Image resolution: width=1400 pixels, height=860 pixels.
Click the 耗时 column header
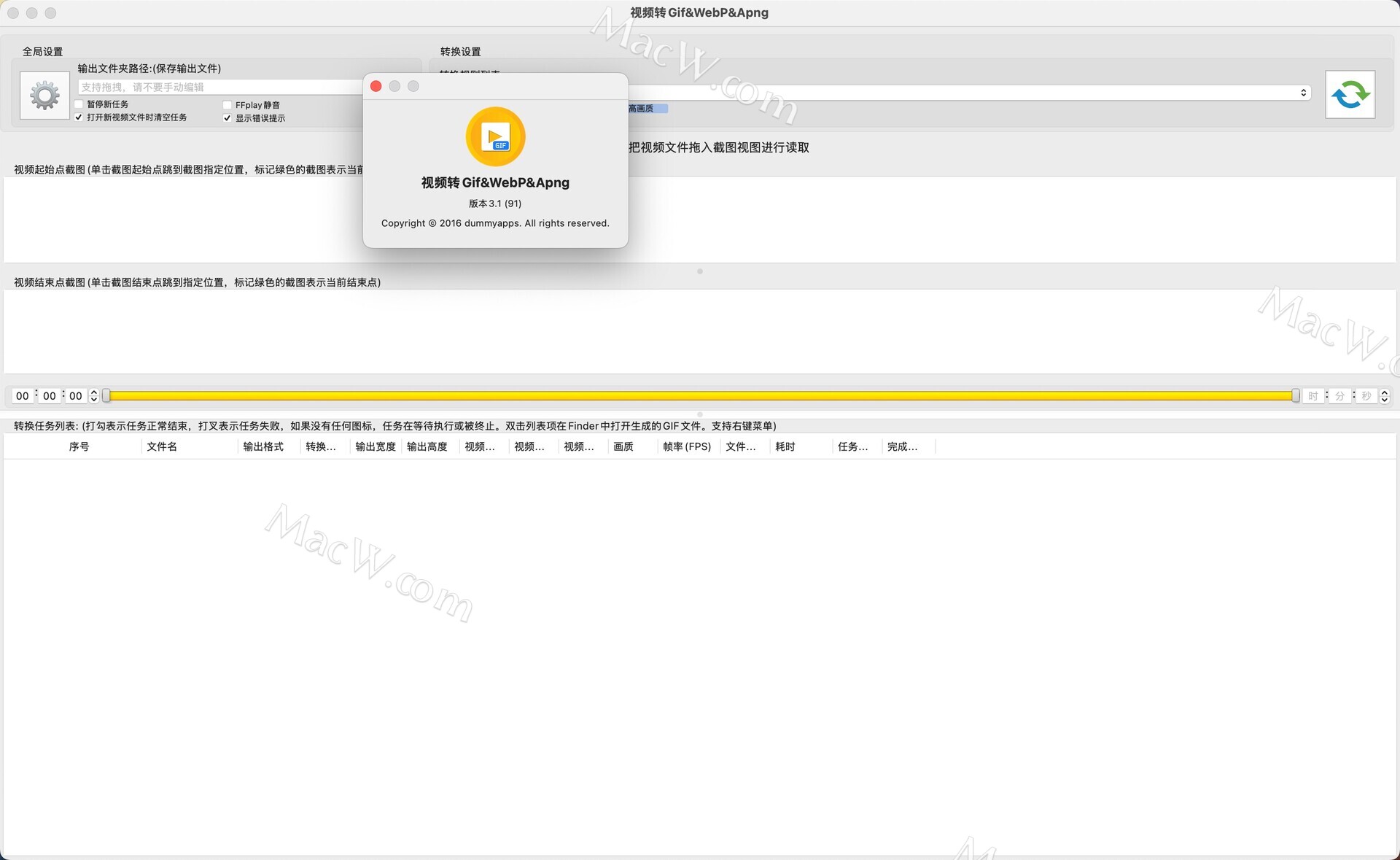click(785, 446)
